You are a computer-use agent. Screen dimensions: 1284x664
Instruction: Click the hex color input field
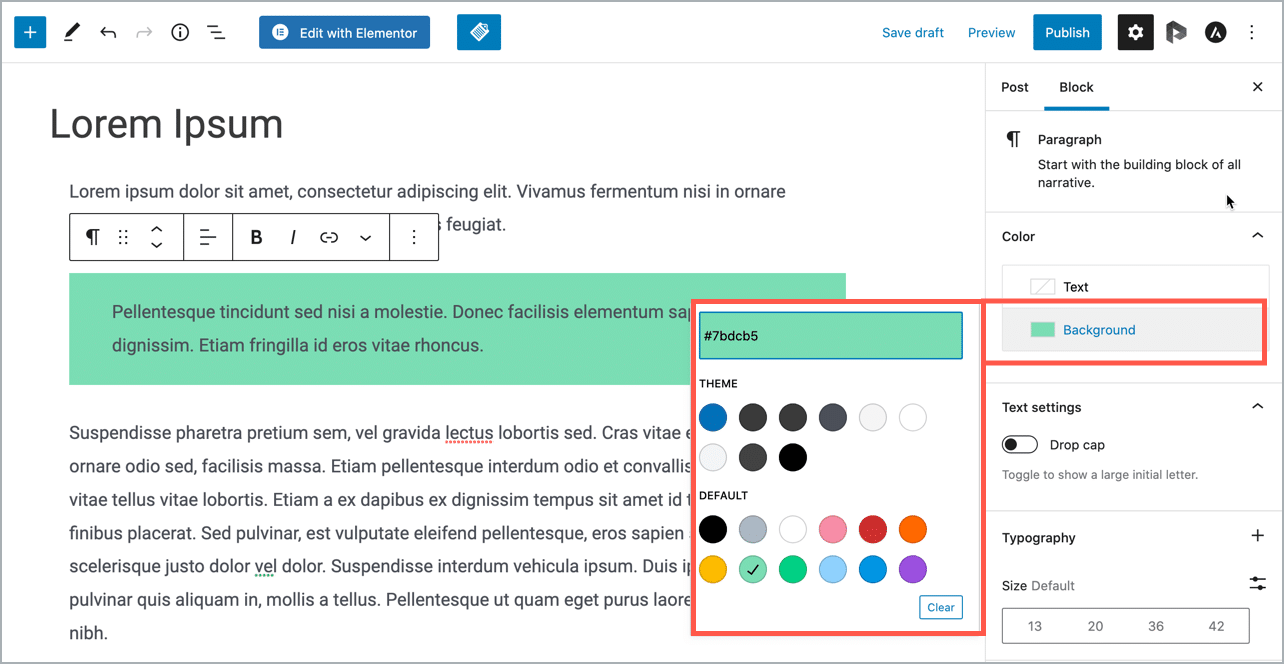pos(830,335)
